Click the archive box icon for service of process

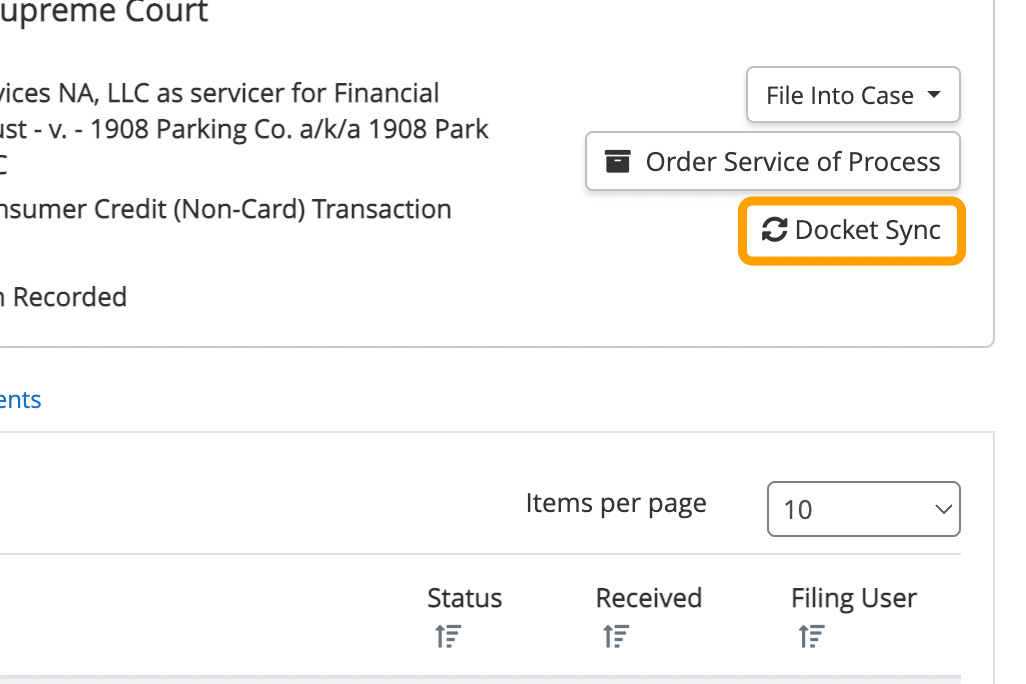pyautogui.click(x=618, y=162)
